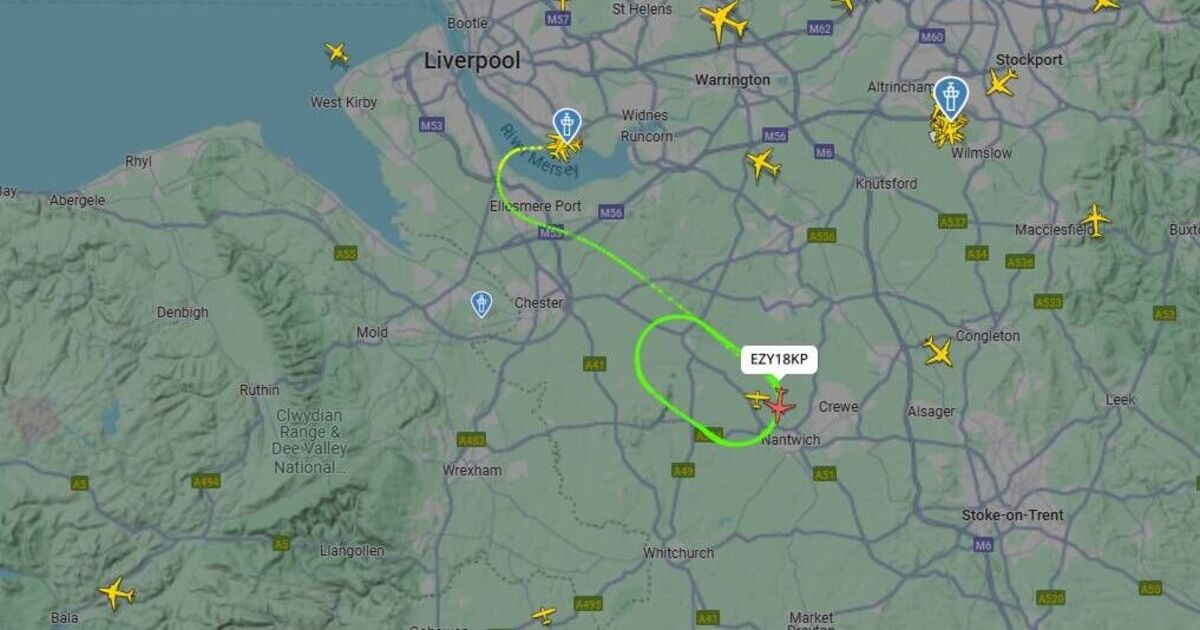Select the aircraft at the bottom near A495
Viewport: 1200px width, 630px height.
tap(543, 615)
